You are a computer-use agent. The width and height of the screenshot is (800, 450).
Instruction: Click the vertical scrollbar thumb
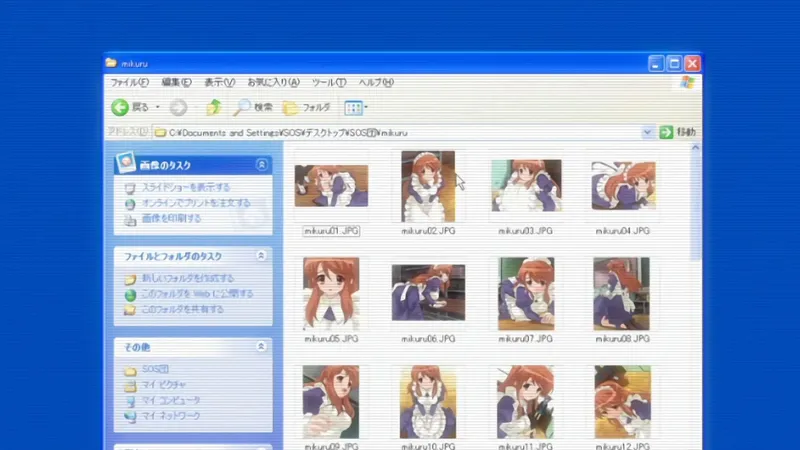(x=695, y=207)
